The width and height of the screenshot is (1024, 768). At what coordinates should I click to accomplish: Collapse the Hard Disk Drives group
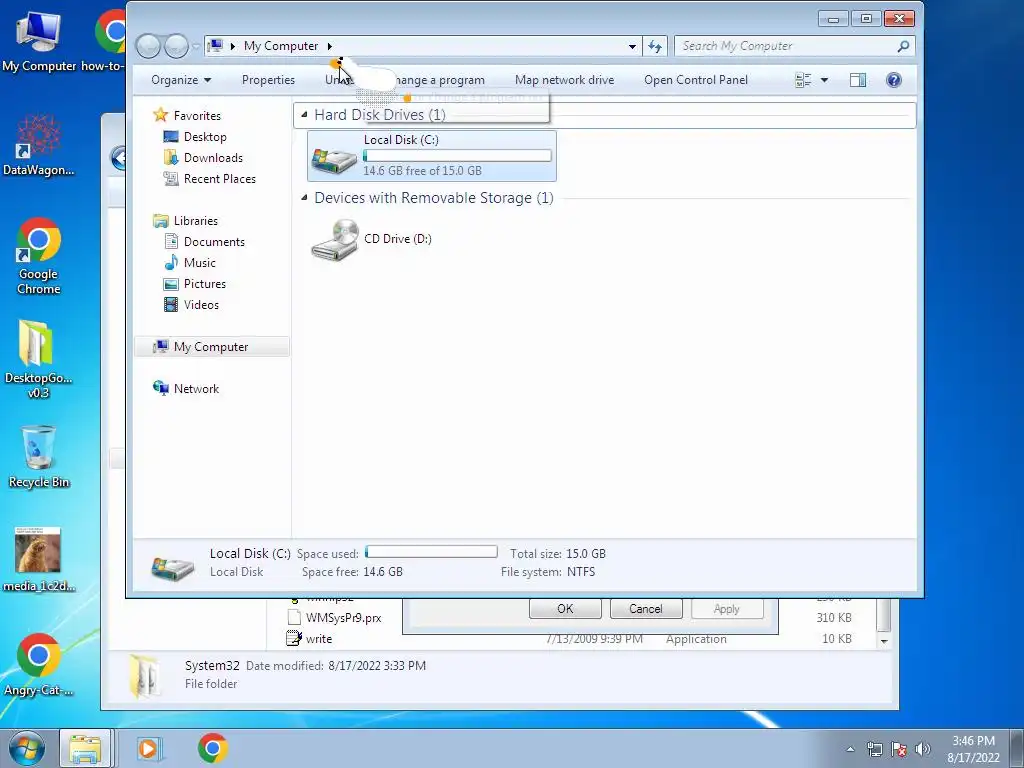point(304,115)
